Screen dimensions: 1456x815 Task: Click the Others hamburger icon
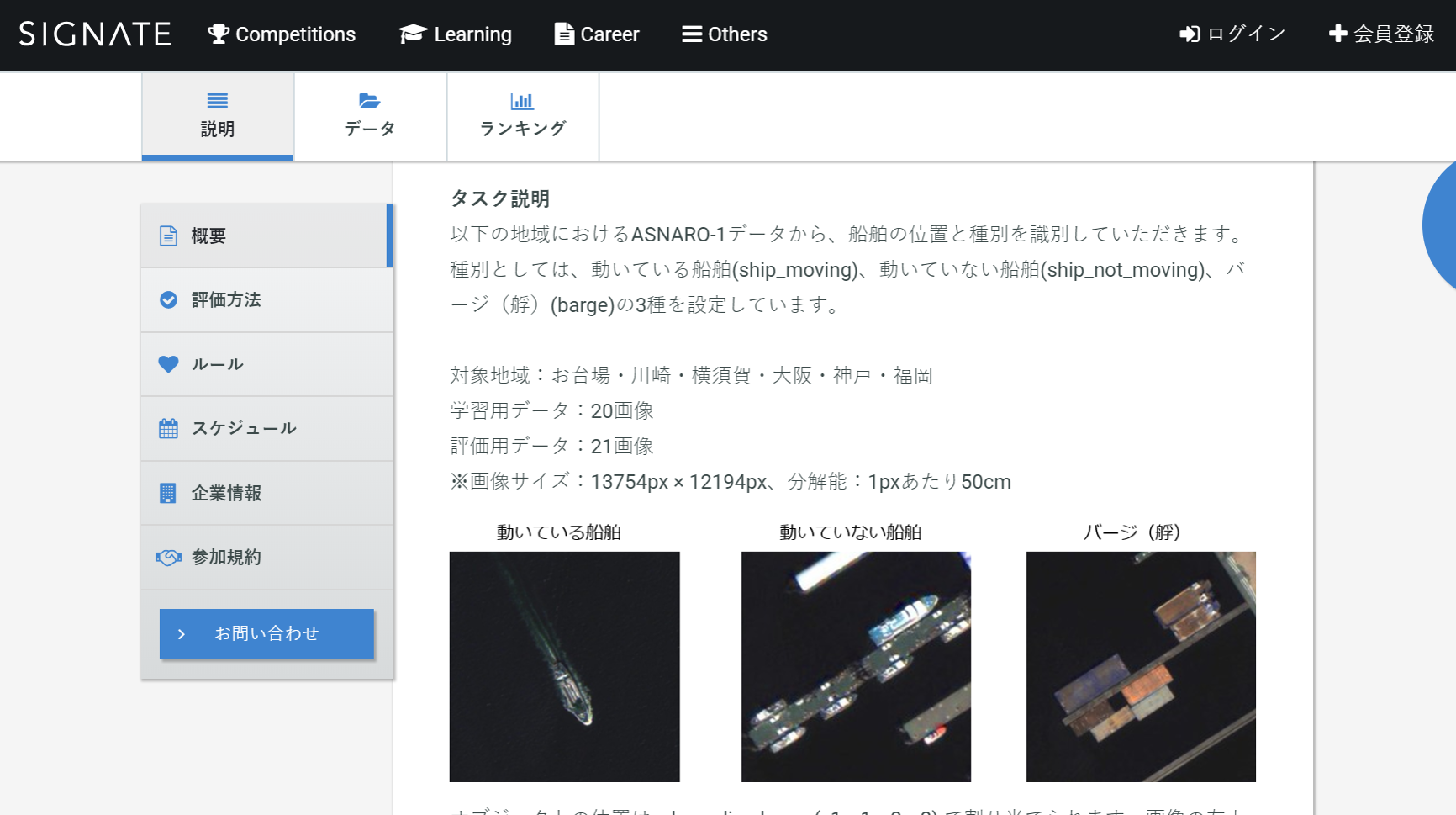pos(692,34)
